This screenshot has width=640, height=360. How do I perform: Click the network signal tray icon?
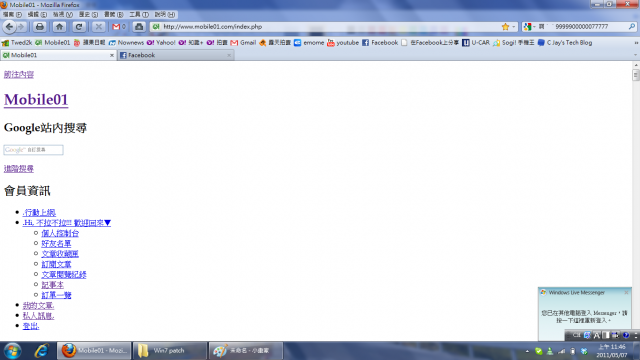(562, 351)
